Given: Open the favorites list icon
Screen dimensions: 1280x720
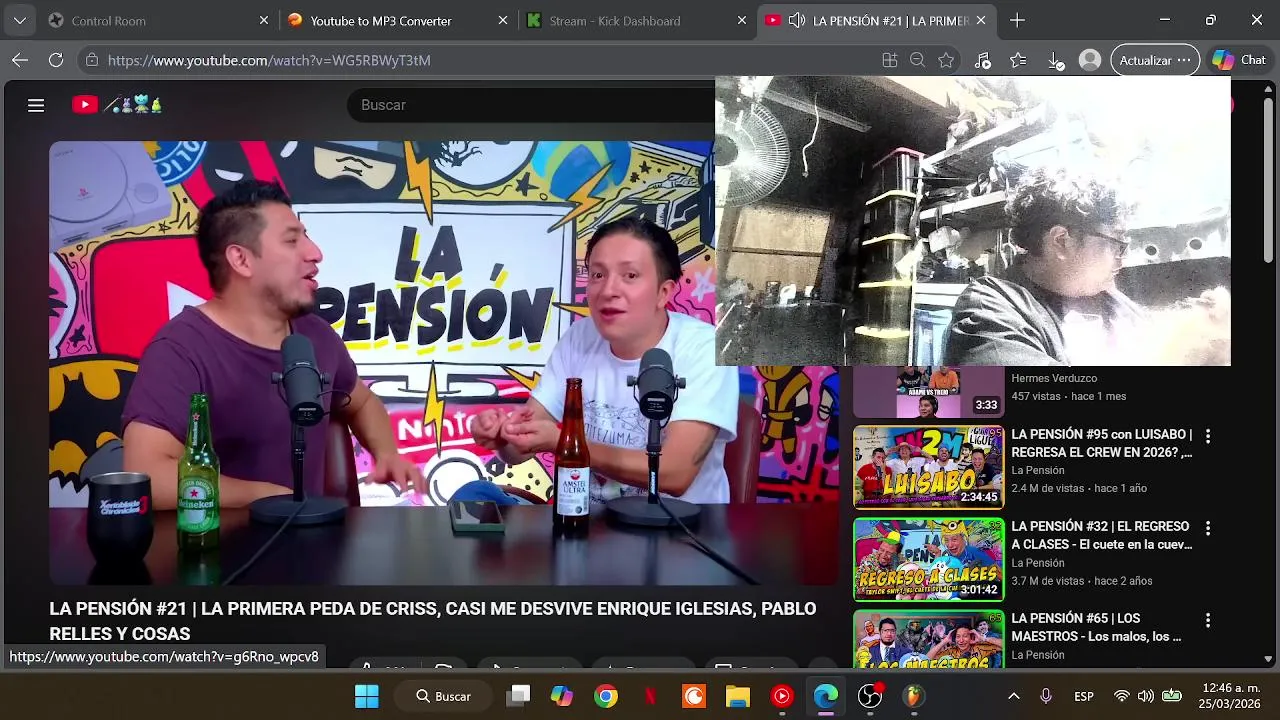Looking at the screenshot, I should tap(1018, 60).
